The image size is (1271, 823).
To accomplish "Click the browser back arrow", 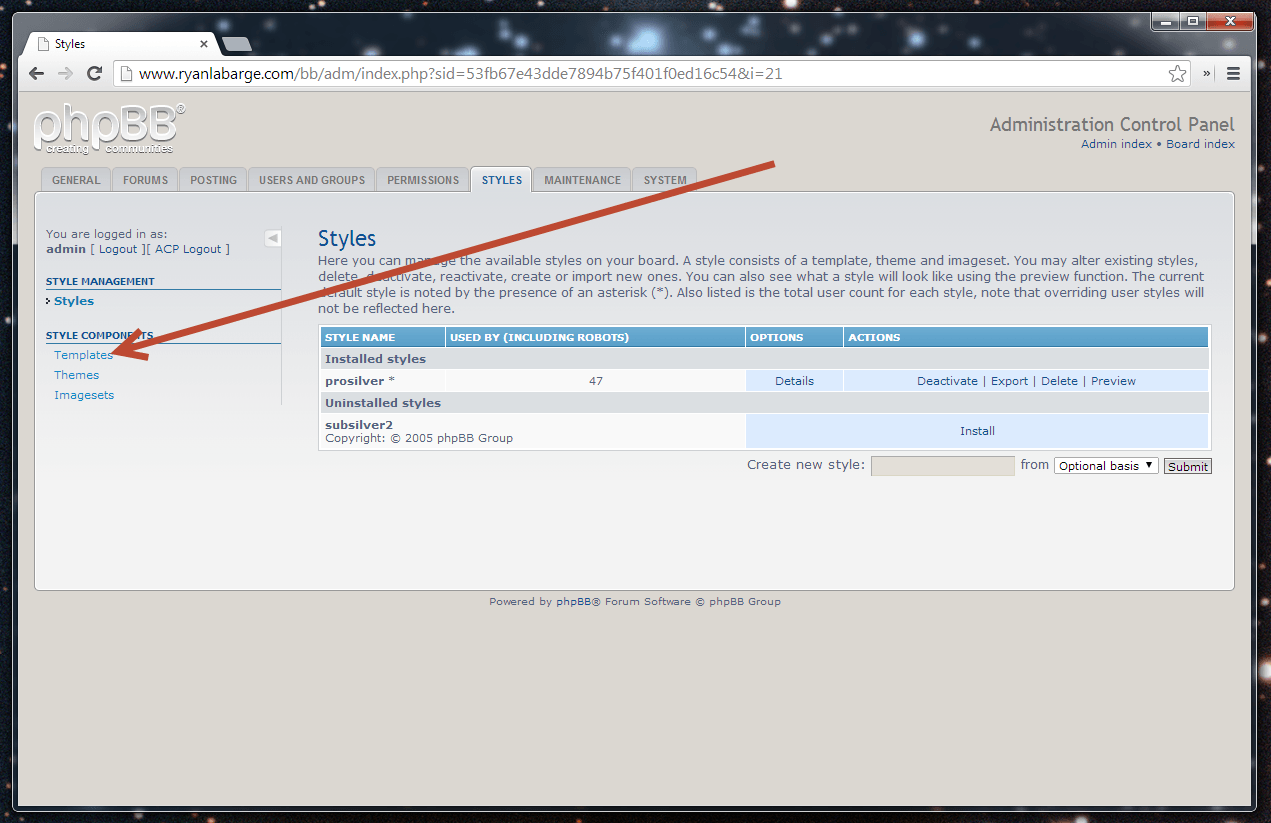I will pos(36,73).
